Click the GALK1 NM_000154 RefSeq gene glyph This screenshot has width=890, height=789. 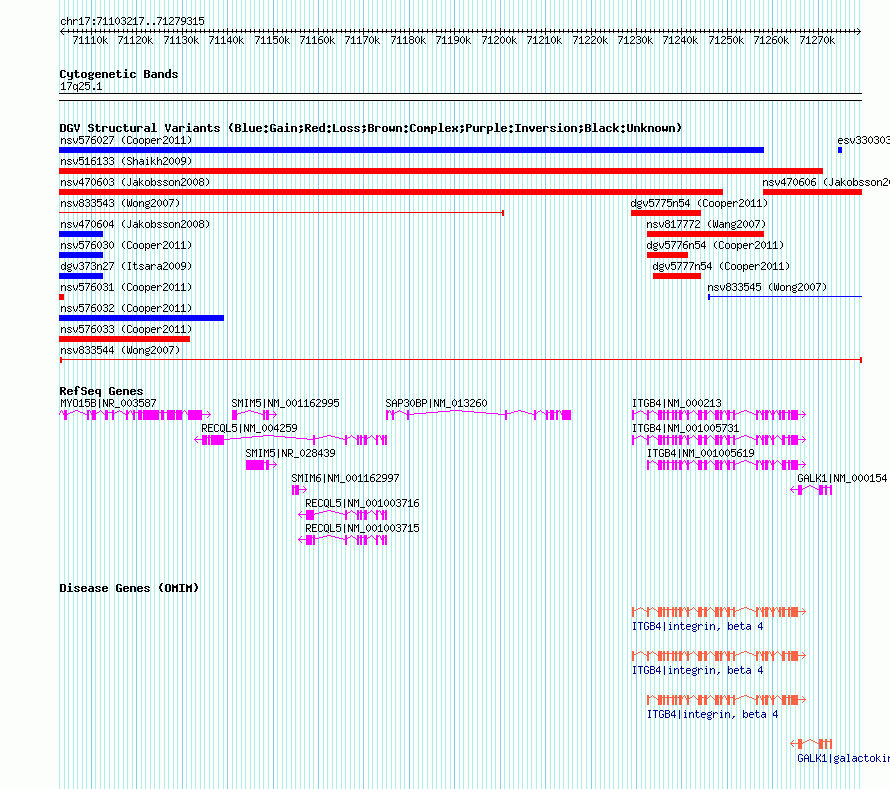811,490
